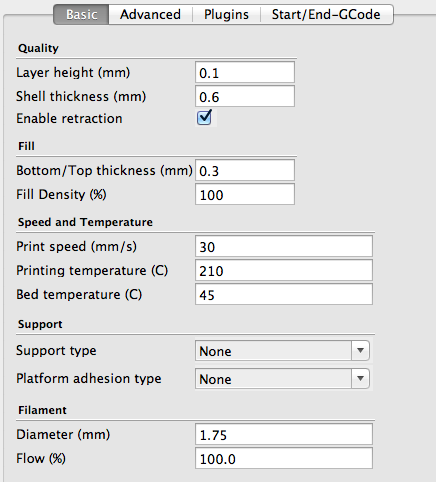The width and height of the screenshot is (436, 482).
Task: Expand the Platform adhesion type dropdown arrow
Action: (x=360, y=378)
